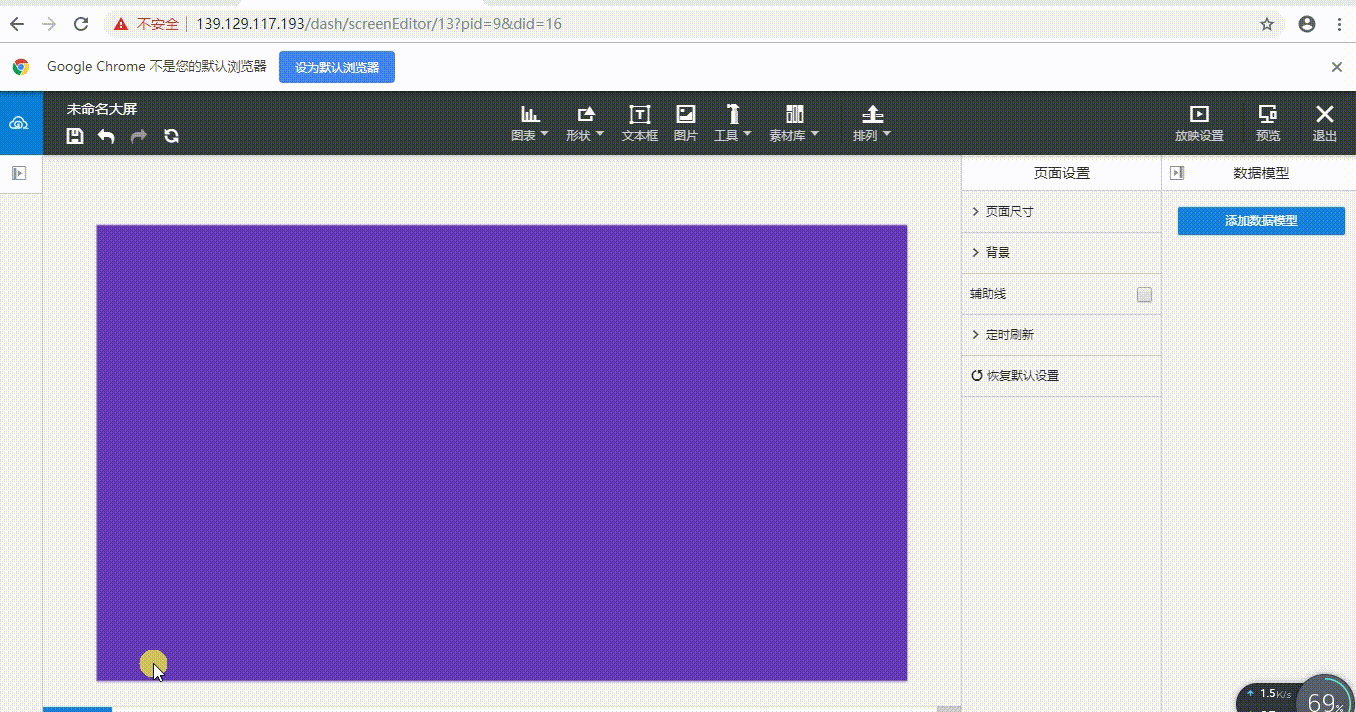Expand the 背景 section

(1061, 253)
